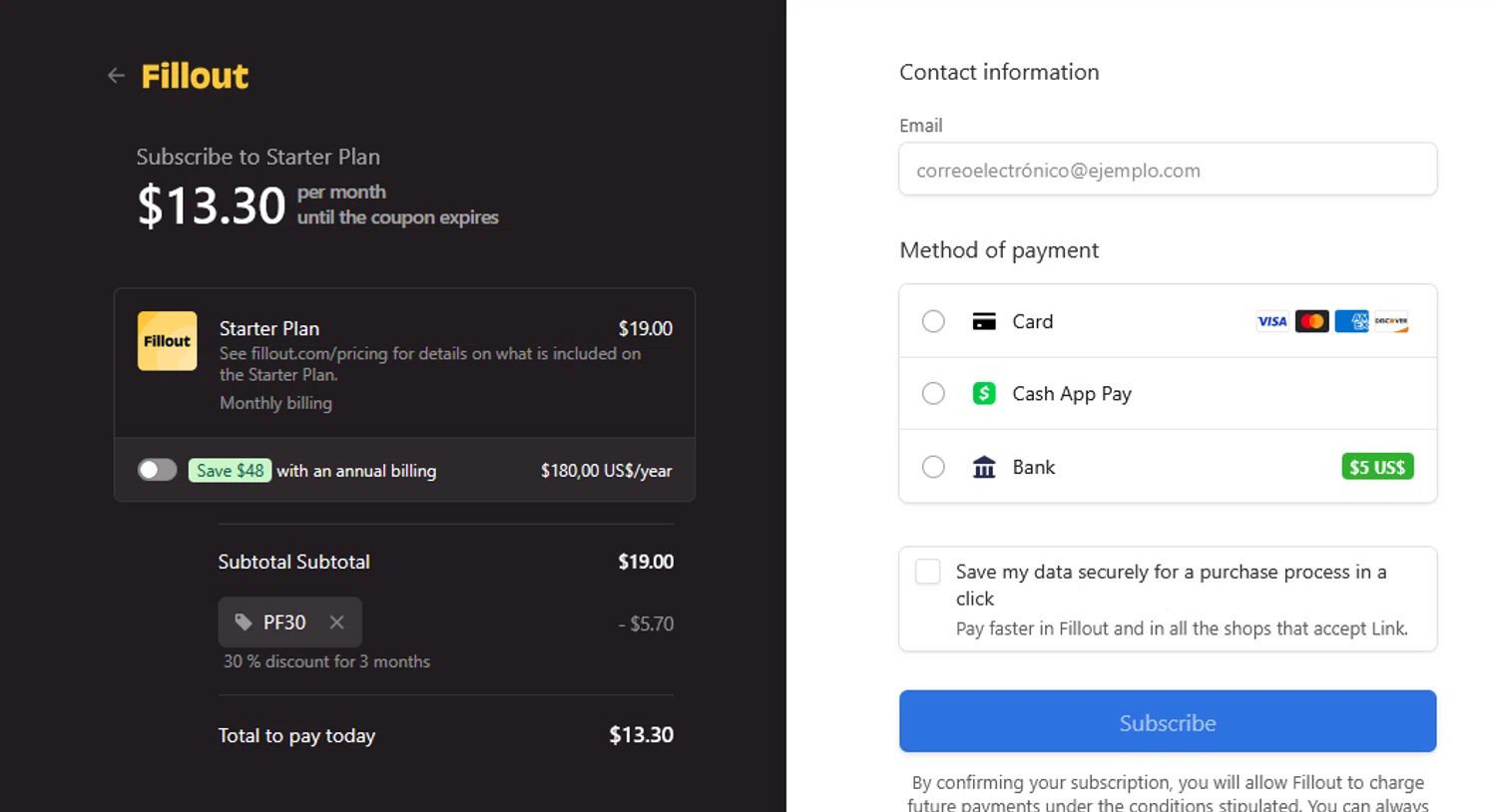
Task: Click the 'Bank' payment label
Action: pos(1033,467)
